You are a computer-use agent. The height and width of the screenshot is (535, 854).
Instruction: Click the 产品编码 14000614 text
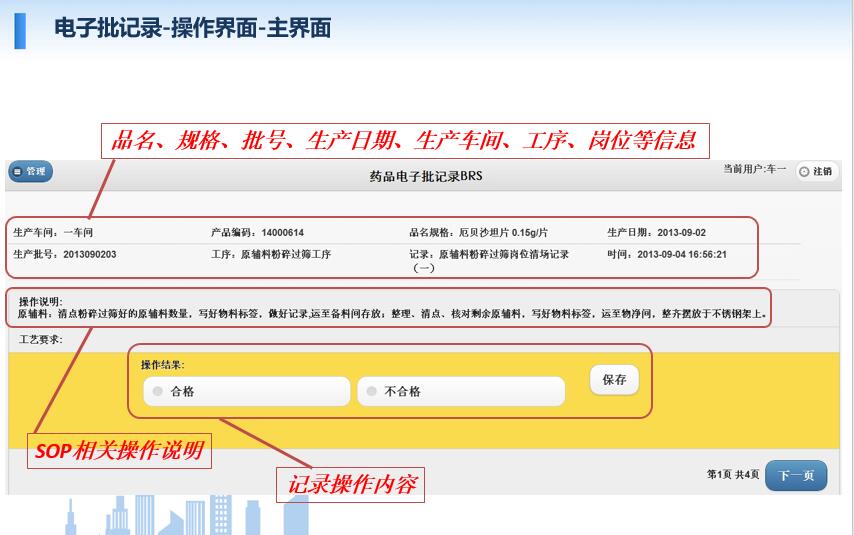pyautogui.click(x=257, y=233)
